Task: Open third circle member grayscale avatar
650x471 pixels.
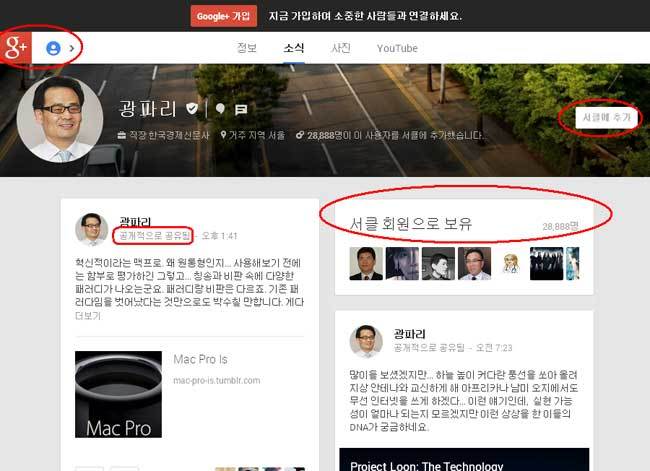Action: (x=438, y=264)
